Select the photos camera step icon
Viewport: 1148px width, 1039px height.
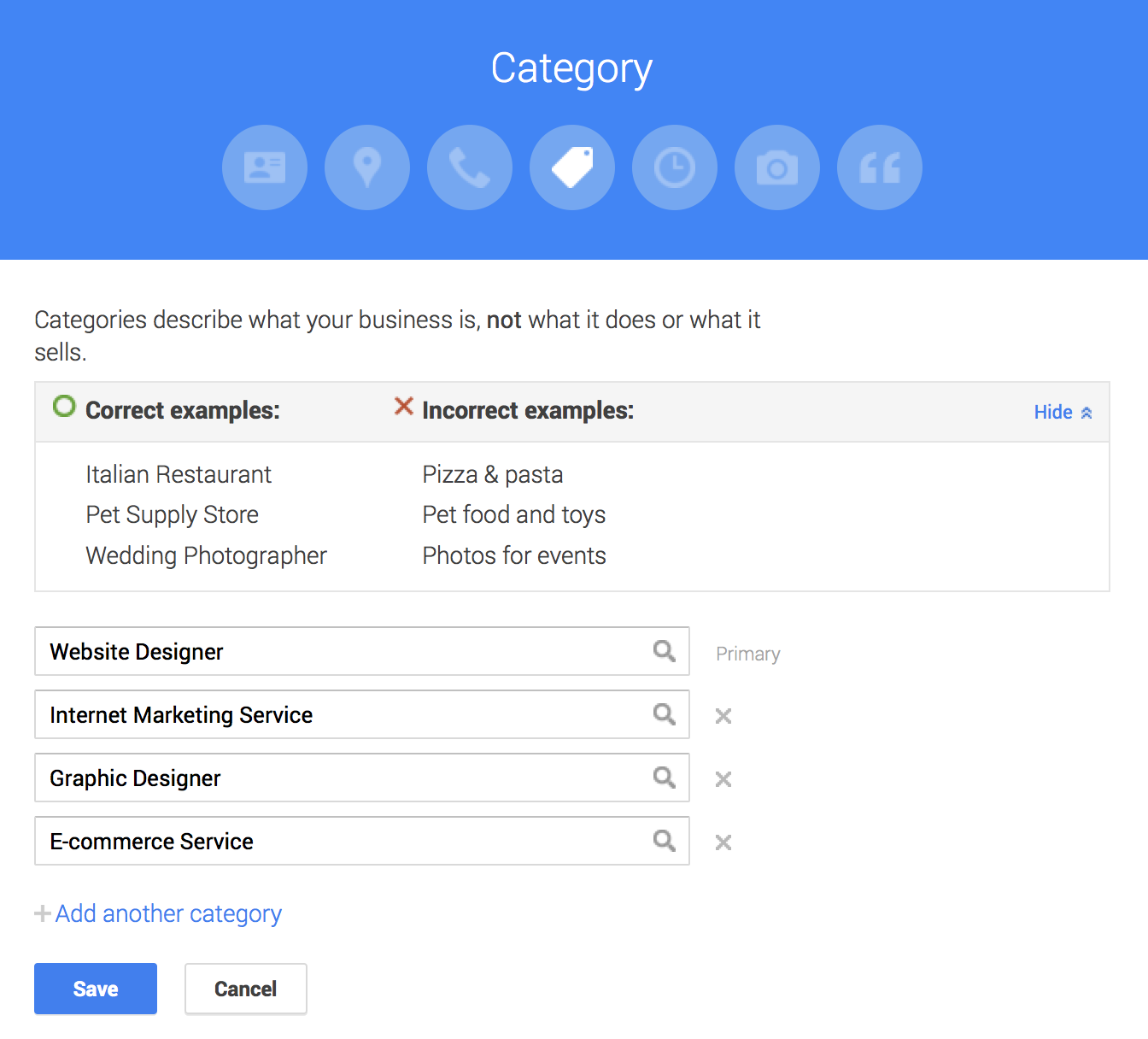point(777,167)
